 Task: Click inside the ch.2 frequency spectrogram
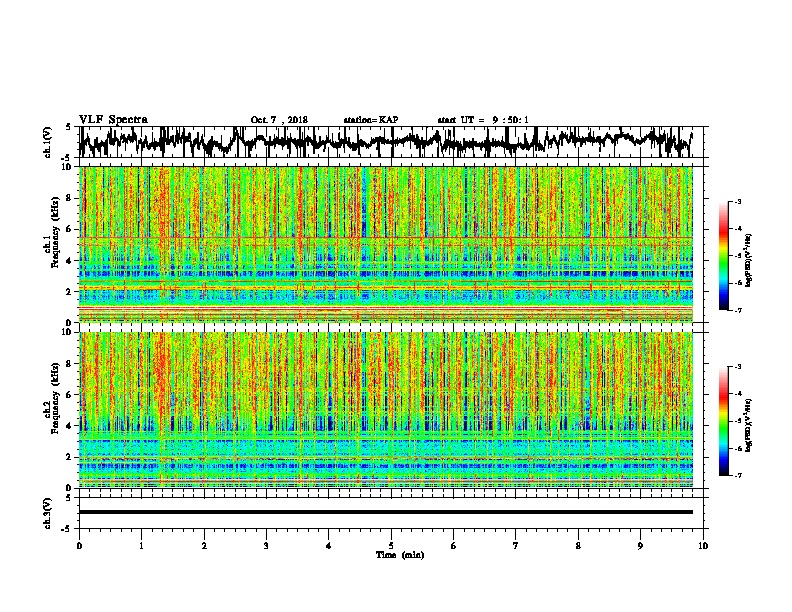coord(386,410)
